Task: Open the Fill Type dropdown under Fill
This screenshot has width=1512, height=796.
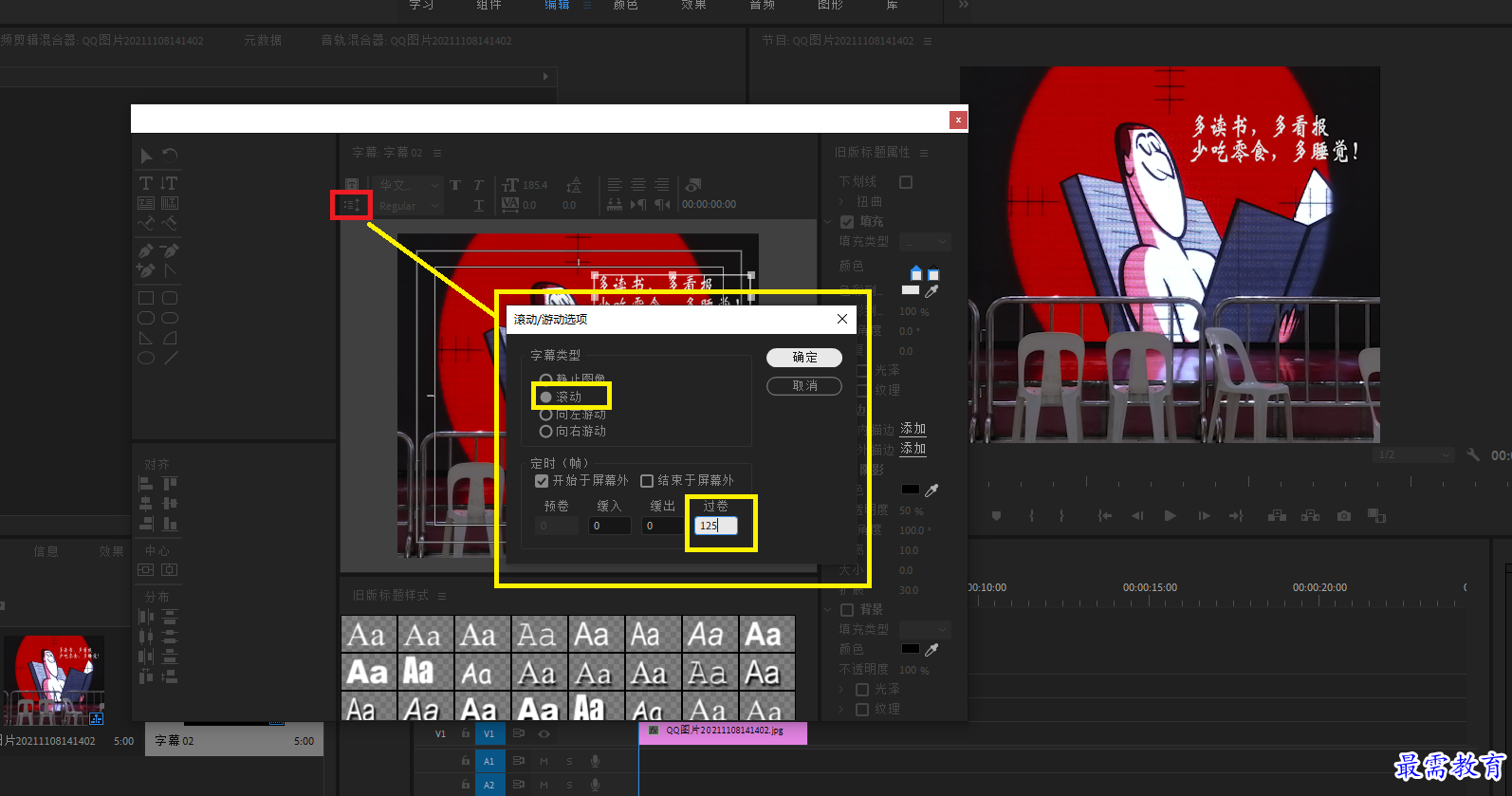Action: 925,242
